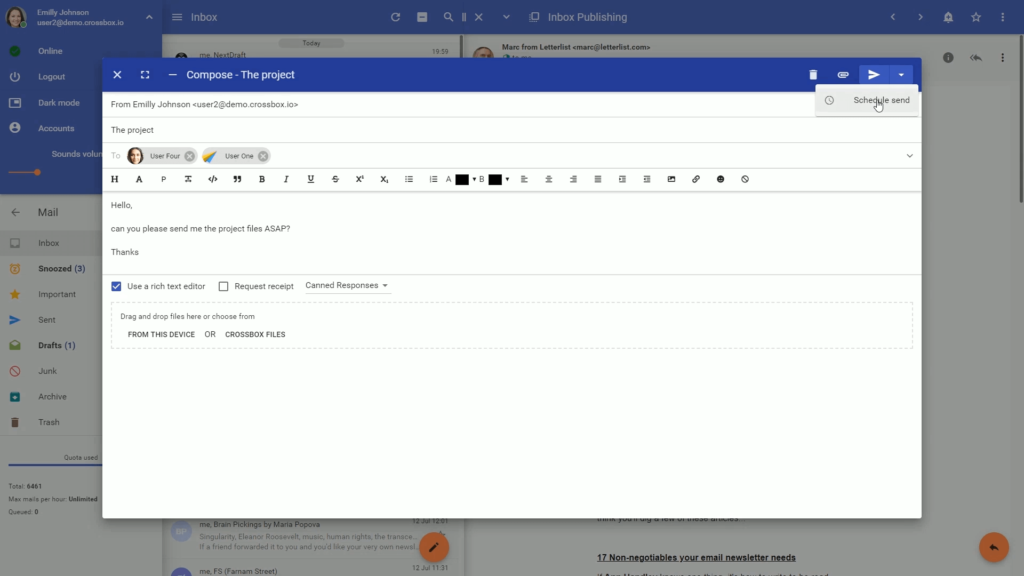This screenshot has height=576, width=1024.
Task: Click the send email paper plane icon
Action: pos(873,75)
